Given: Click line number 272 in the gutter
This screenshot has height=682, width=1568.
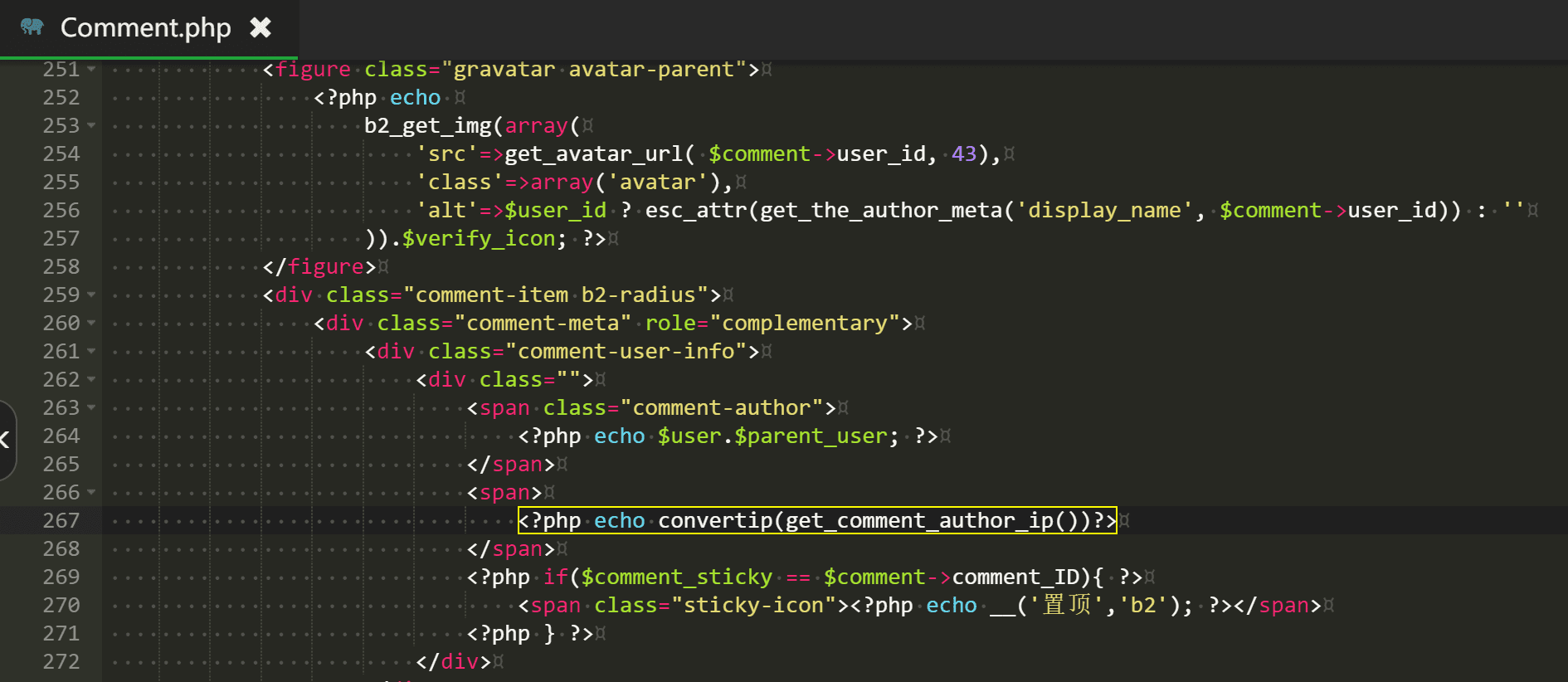Looking at the screenshot, I should coord(61,662).
